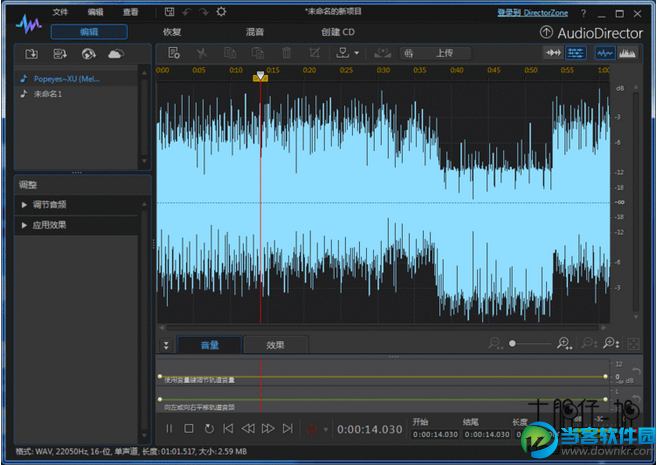Click the import media icon in library panel
Viewport: 657px width, 465px height.
pyautogui.click(x=32, y=53)
